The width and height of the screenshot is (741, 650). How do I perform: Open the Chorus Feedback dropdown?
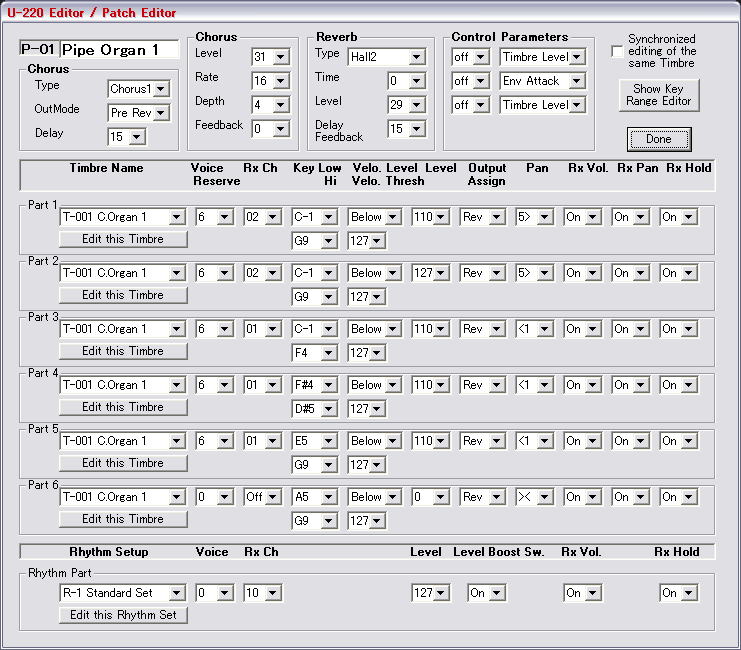(x=271, y=129)
